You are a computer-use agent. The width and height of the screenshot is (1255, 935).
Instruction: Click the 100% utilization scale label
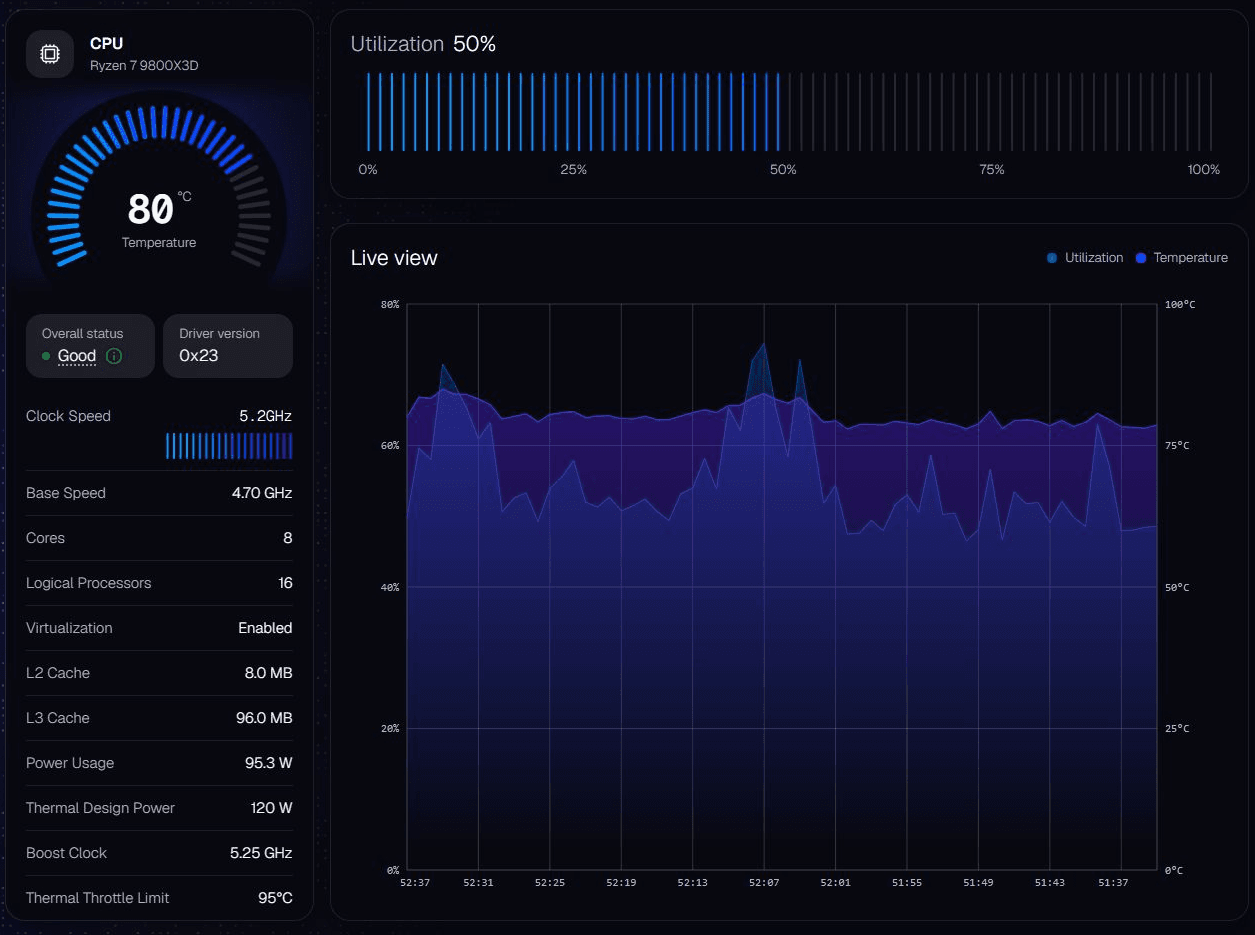pyautogui.click(x=1204, y=170)
